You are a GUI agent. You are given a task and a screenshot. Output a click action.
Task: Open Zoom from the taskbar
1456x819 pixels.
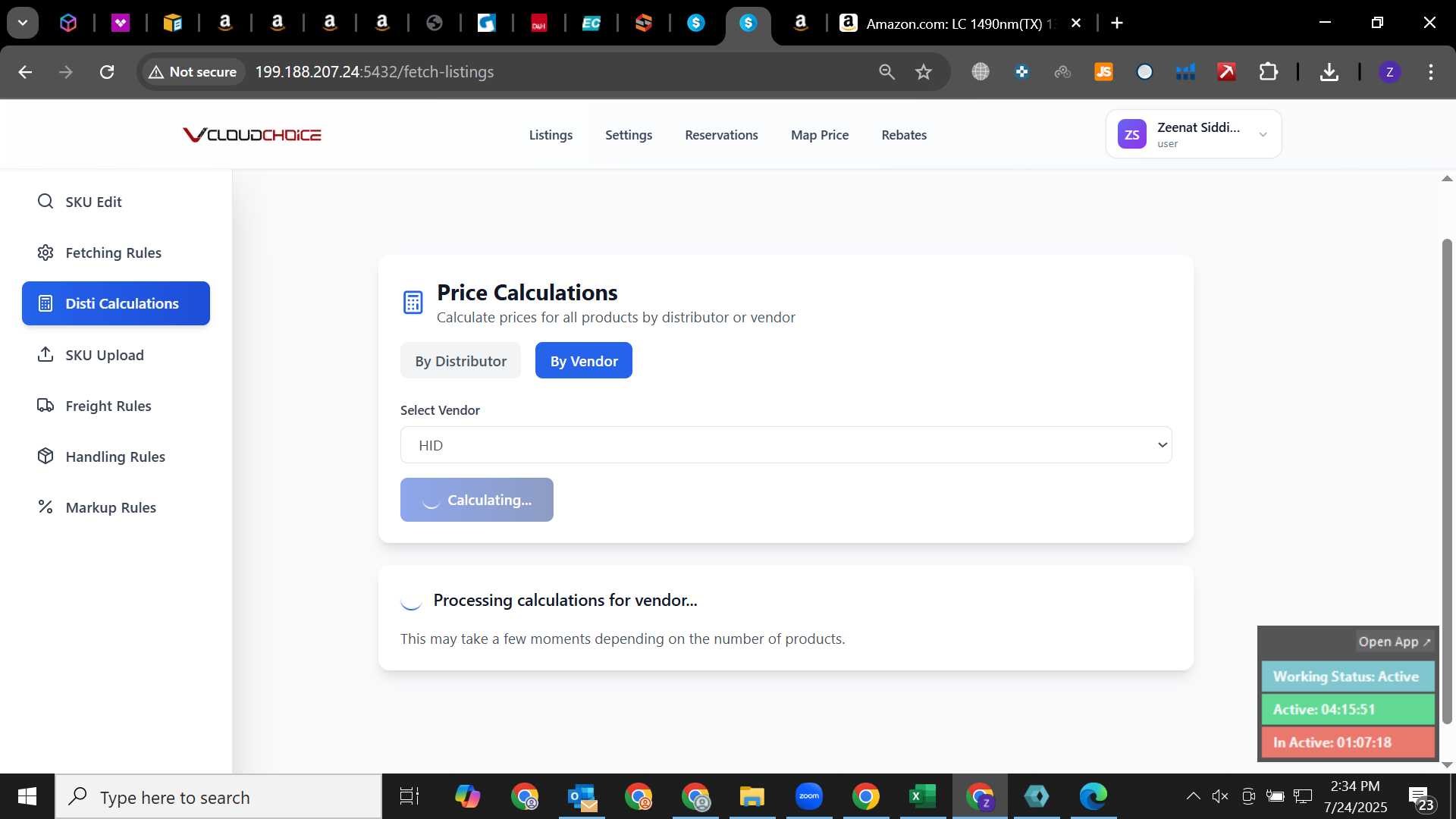pos(809,796)
